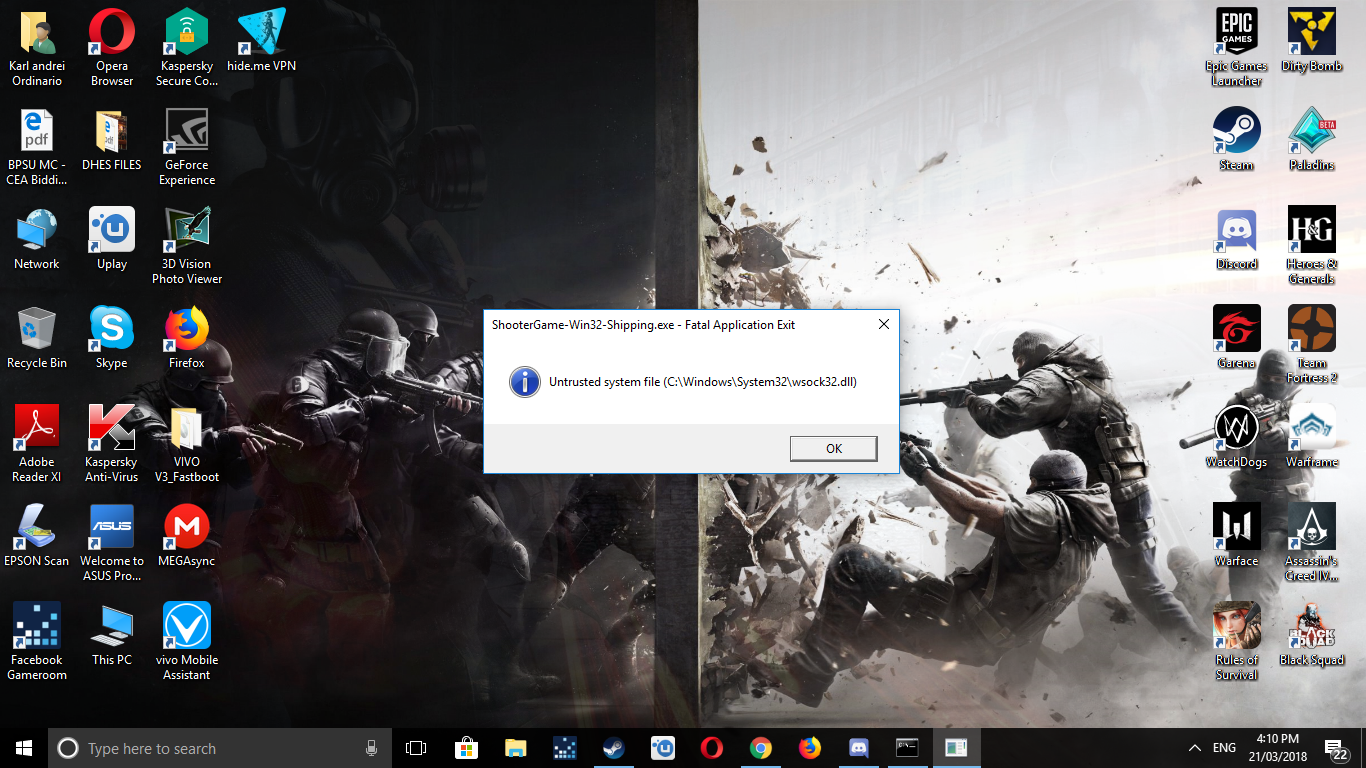The width and height of the screenshot is (1366, 768).
Task: Select the 3D Vision Photo Viewer shortcut
Action: 187,246
